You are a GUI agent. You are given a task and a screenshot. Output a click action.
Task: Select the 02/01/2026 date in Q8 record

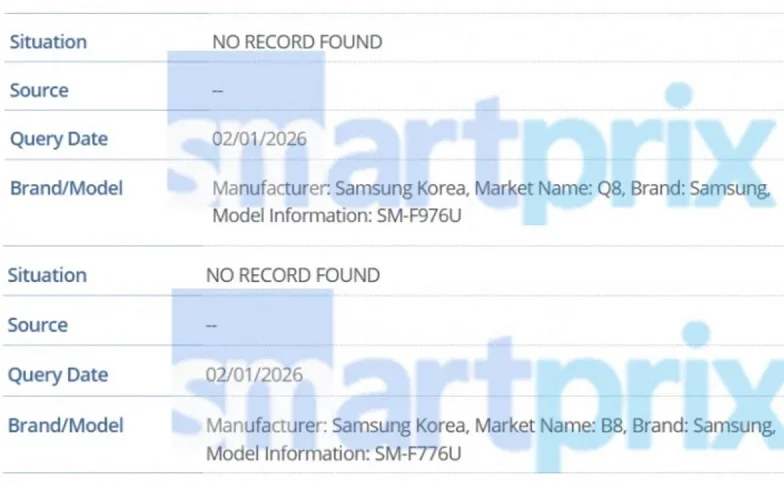(259, 139)
